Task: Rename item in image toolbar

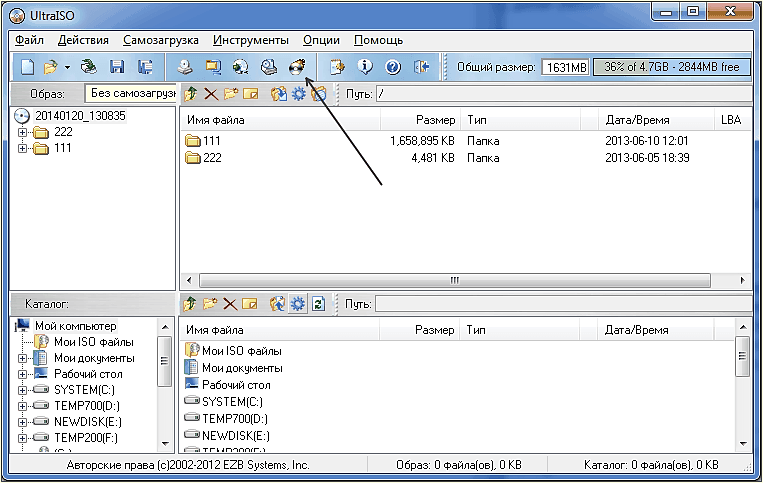Action: coord(251,93)
